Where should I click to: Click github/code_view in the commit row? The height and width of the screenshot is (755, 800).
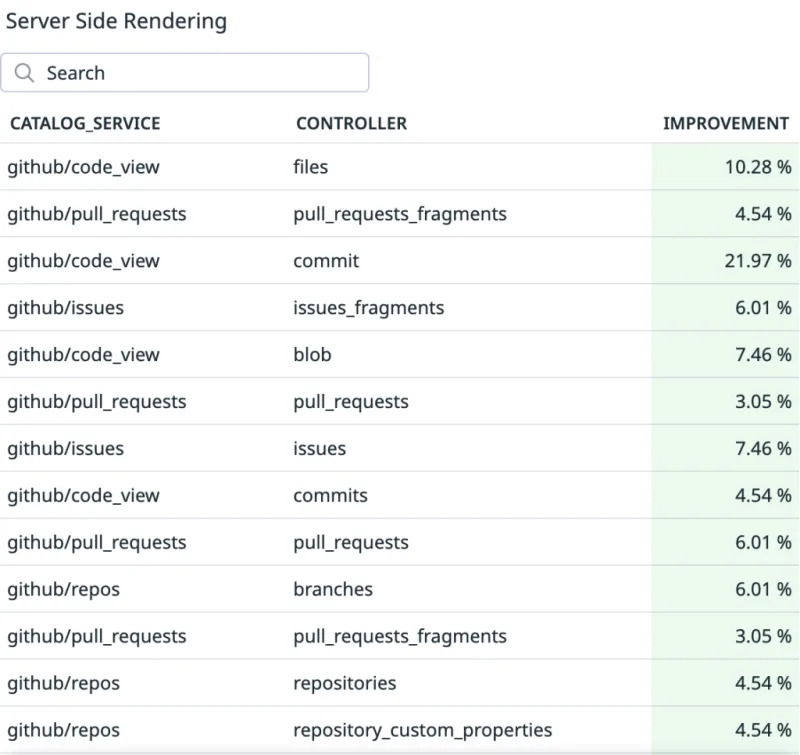(83, 261)
